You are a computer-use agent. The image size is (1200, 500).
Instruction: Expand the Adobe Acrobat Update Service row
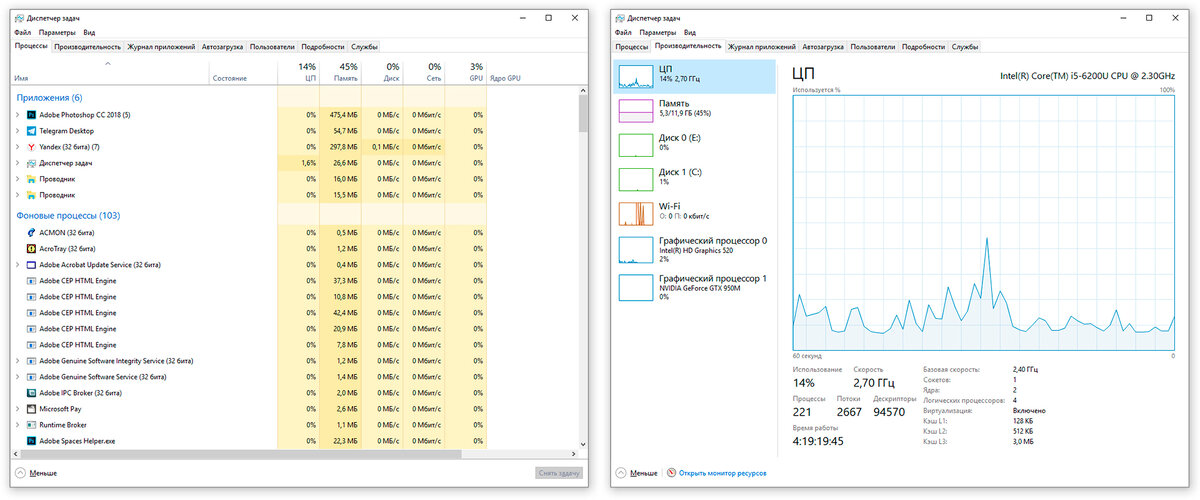[x=17, y=265]
